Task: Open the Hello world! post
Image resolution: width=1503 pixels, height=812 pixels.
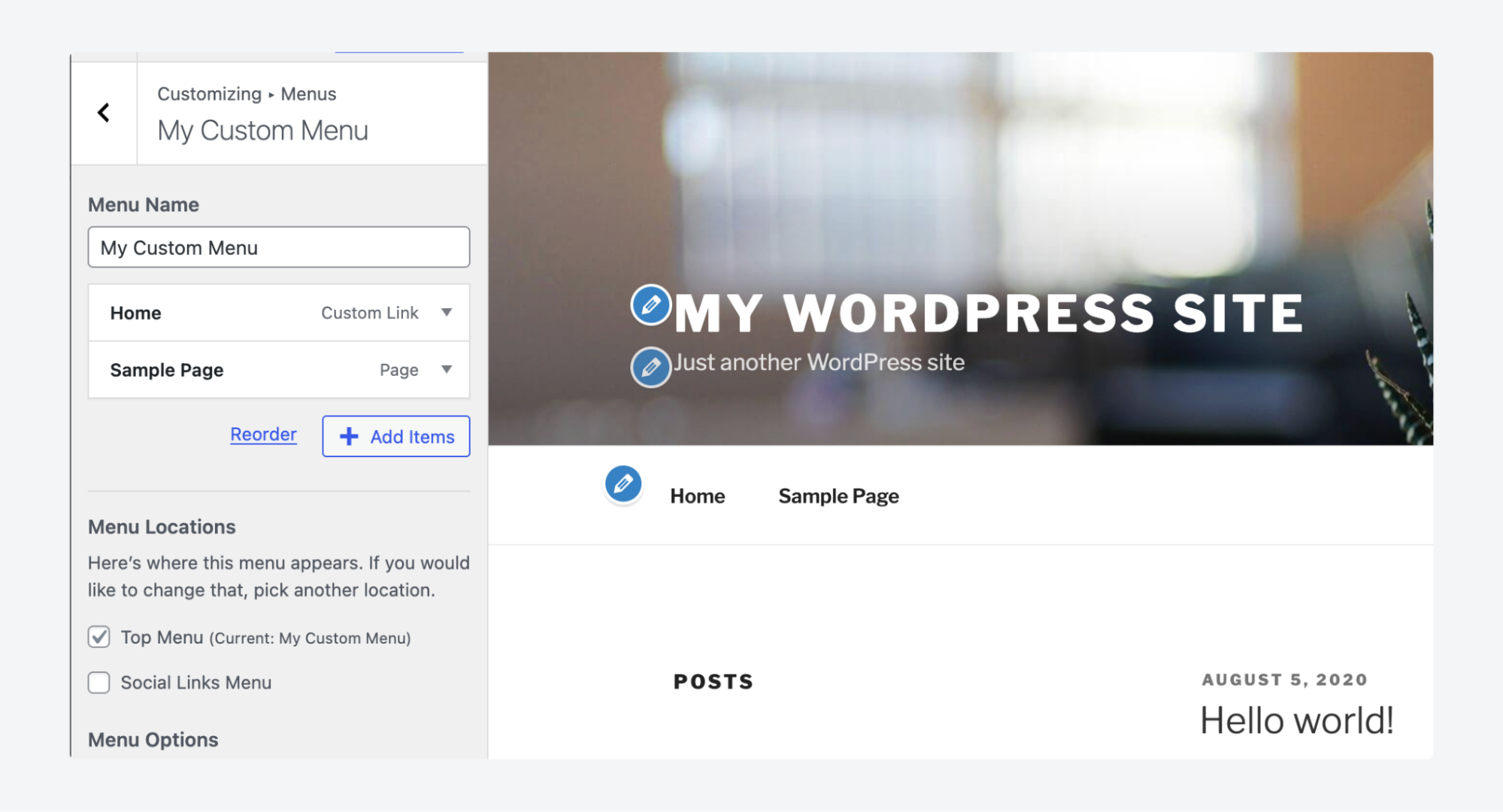Action: pyautogui.click(x=1297, y=720)
